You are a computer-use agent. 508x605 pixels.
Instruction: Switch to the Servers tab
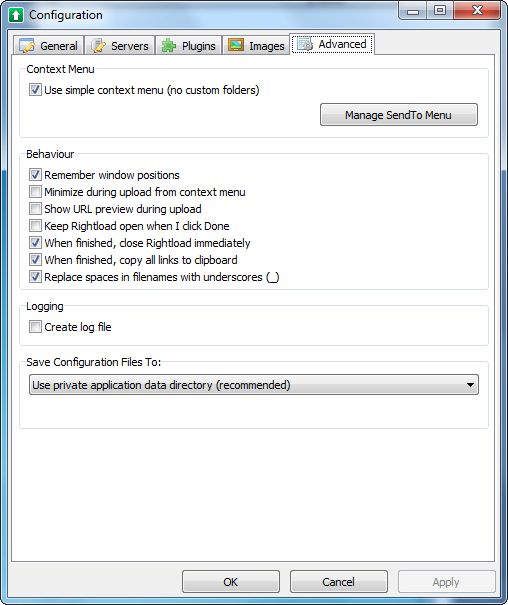point(120,46)
